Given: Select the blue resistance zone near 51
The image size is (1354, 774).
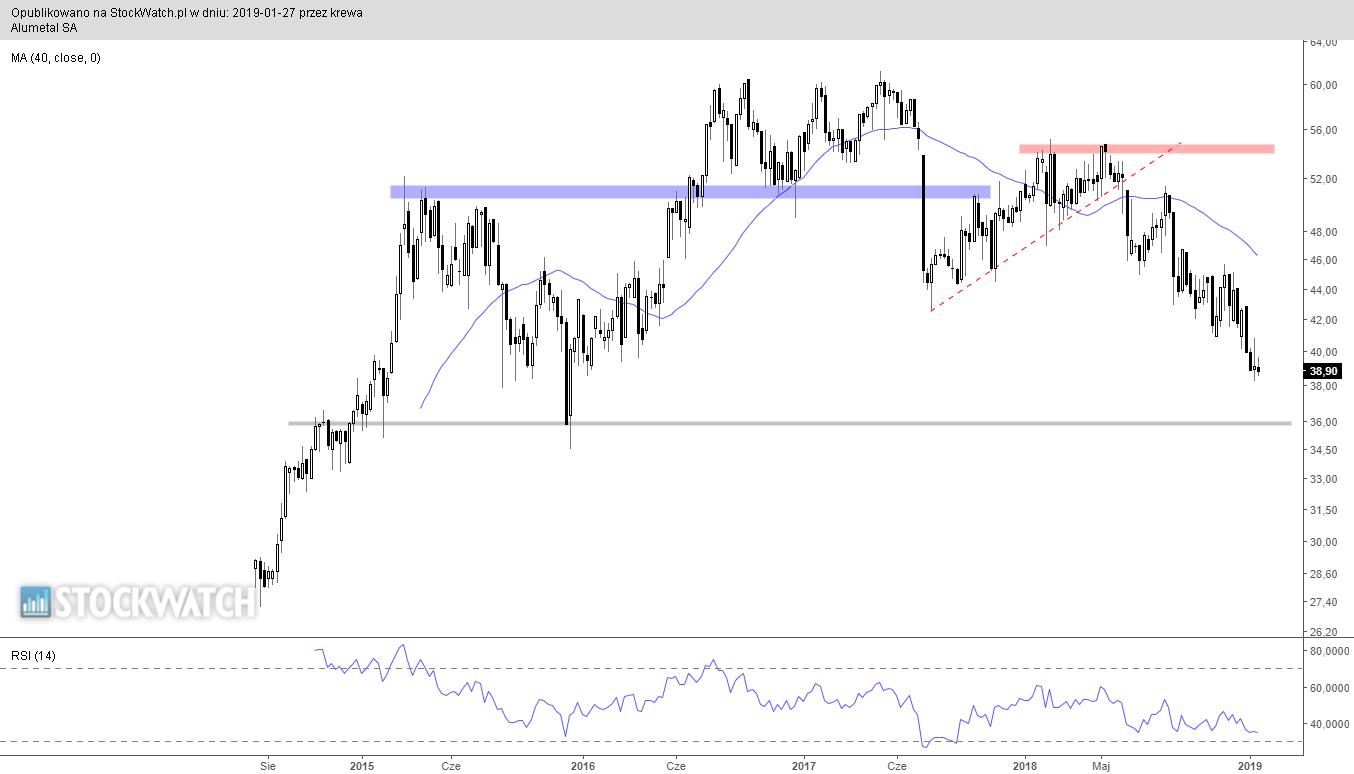Looking at the screenshot, I should pos(690,191).
